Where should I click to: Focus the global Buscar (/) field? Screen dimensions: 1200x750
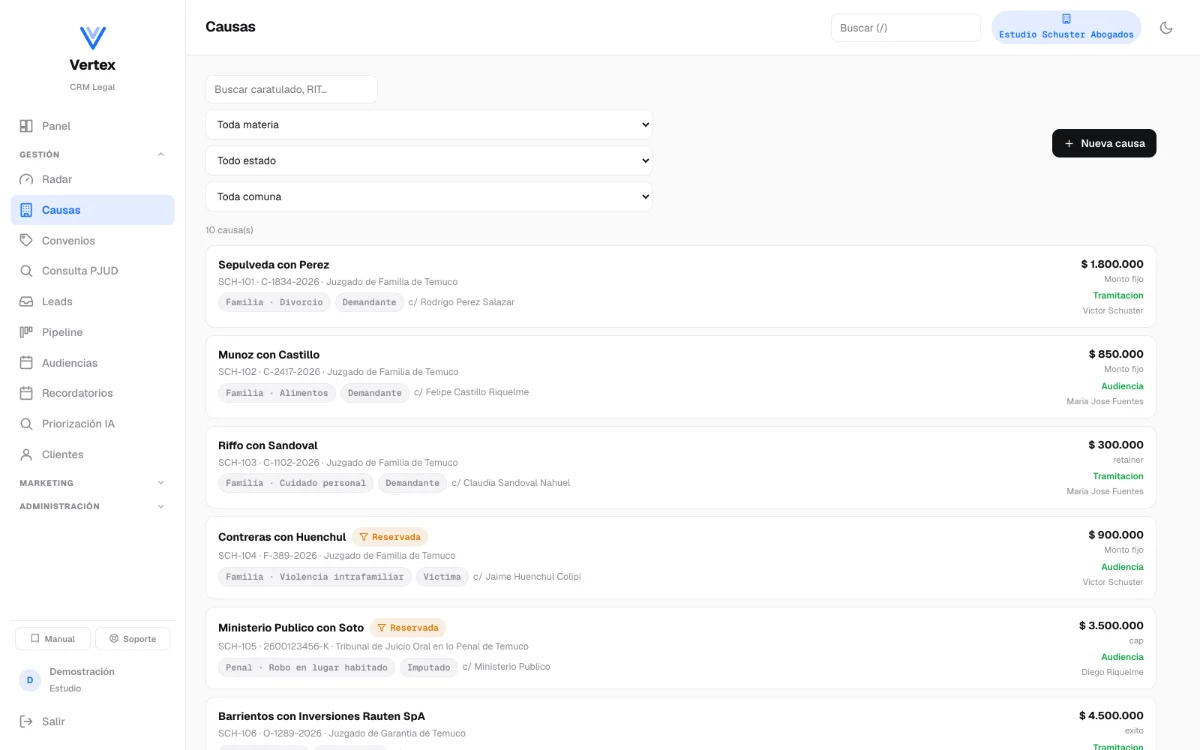click(906, 28)
